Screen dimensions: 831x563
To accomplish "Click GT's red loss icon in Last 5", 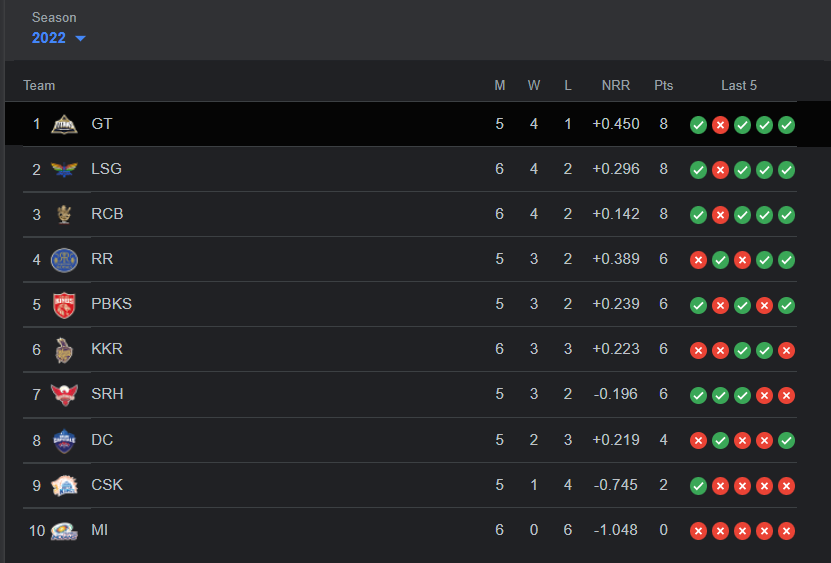I will 720,125.
